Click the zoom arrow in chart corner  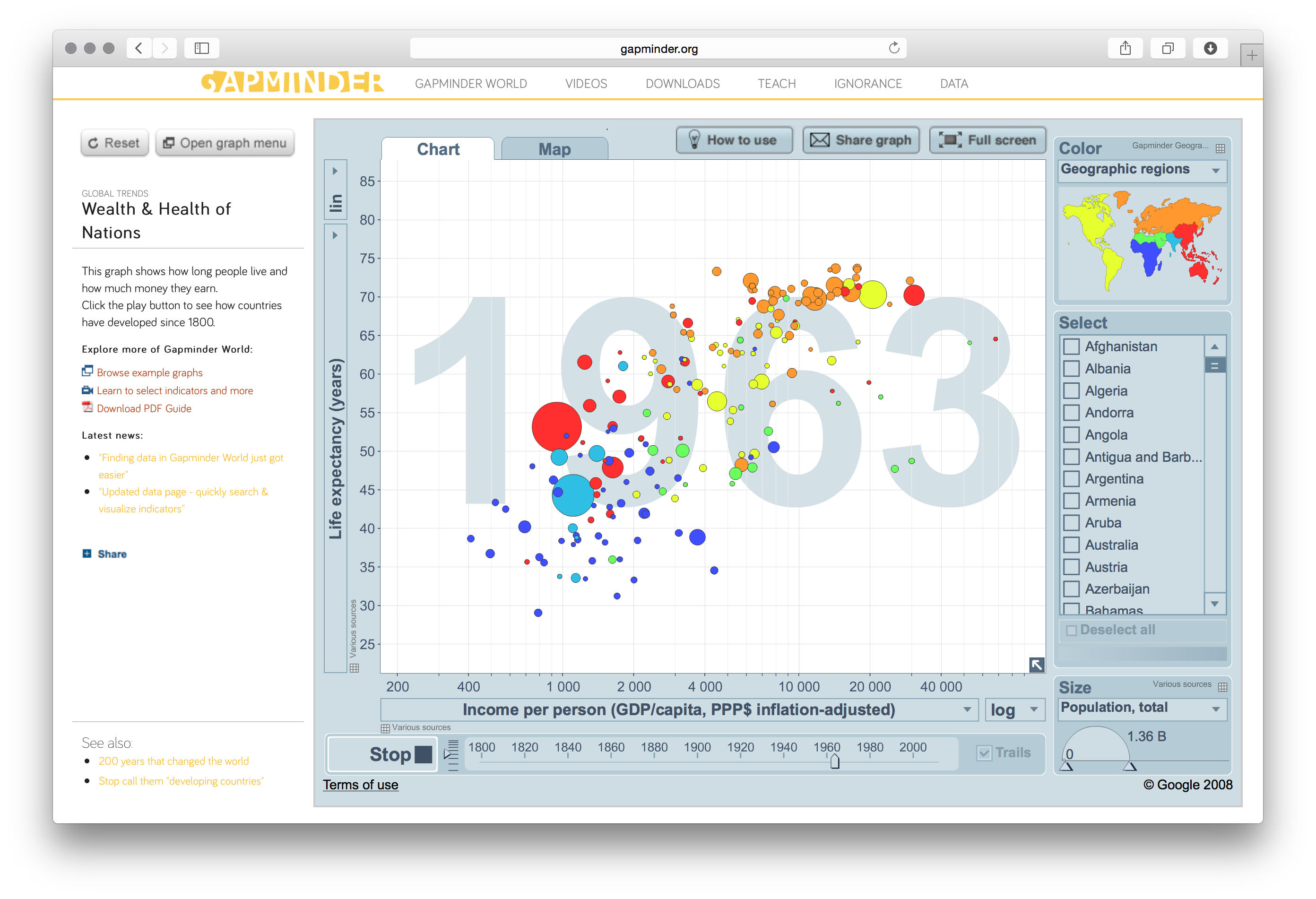(1037, 665)
